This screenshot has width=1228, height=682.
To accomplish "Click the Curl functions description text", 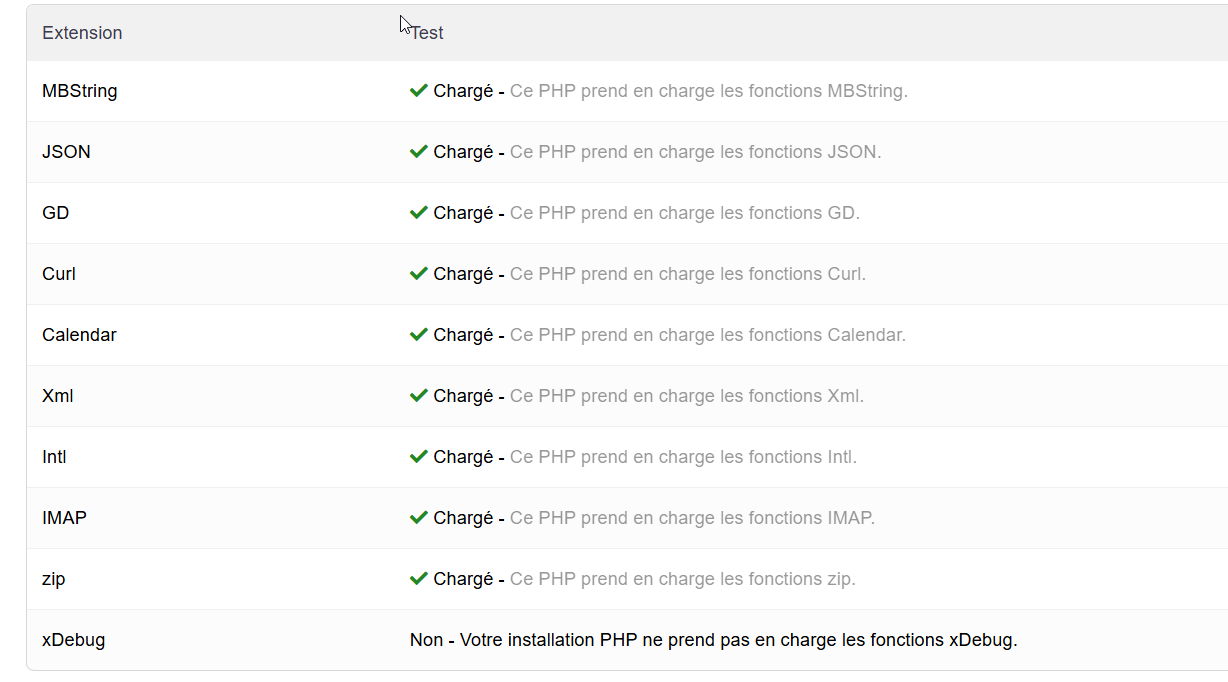I will pyautogui.click(x=688, y=274).
